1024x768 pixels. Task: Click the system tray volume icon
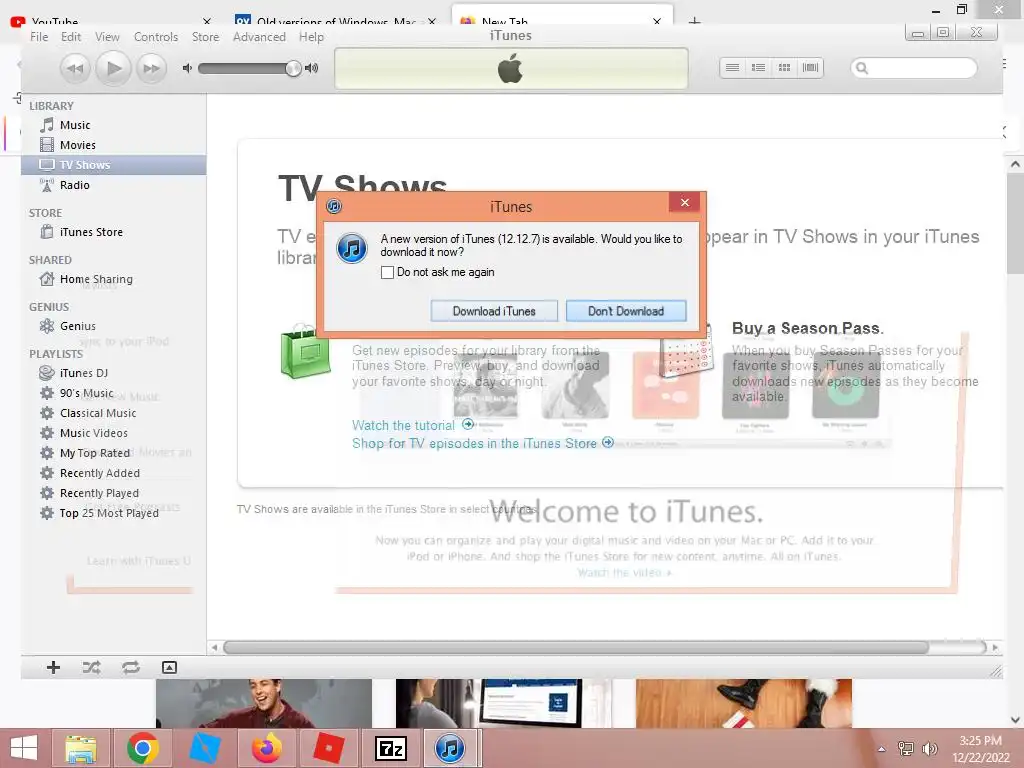(930, 749)
